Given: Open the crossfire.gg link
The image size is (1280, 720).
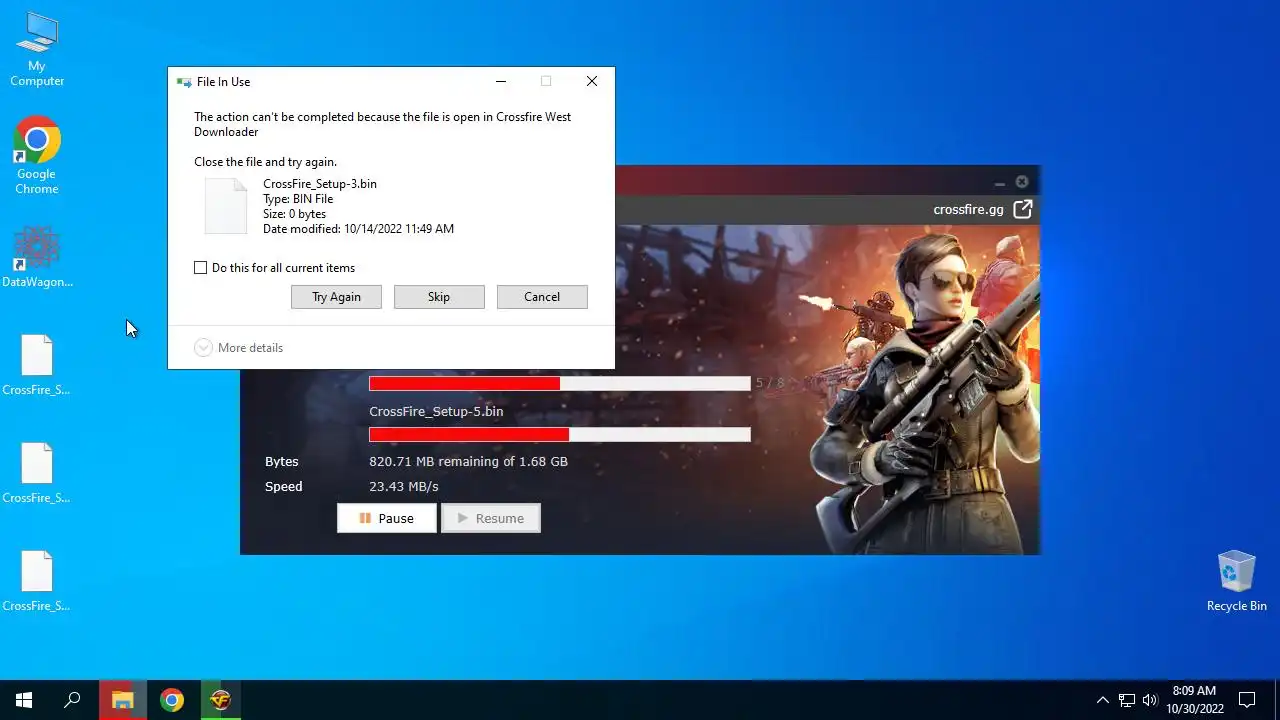Looking at the screenshot, I should pos(968,209).
